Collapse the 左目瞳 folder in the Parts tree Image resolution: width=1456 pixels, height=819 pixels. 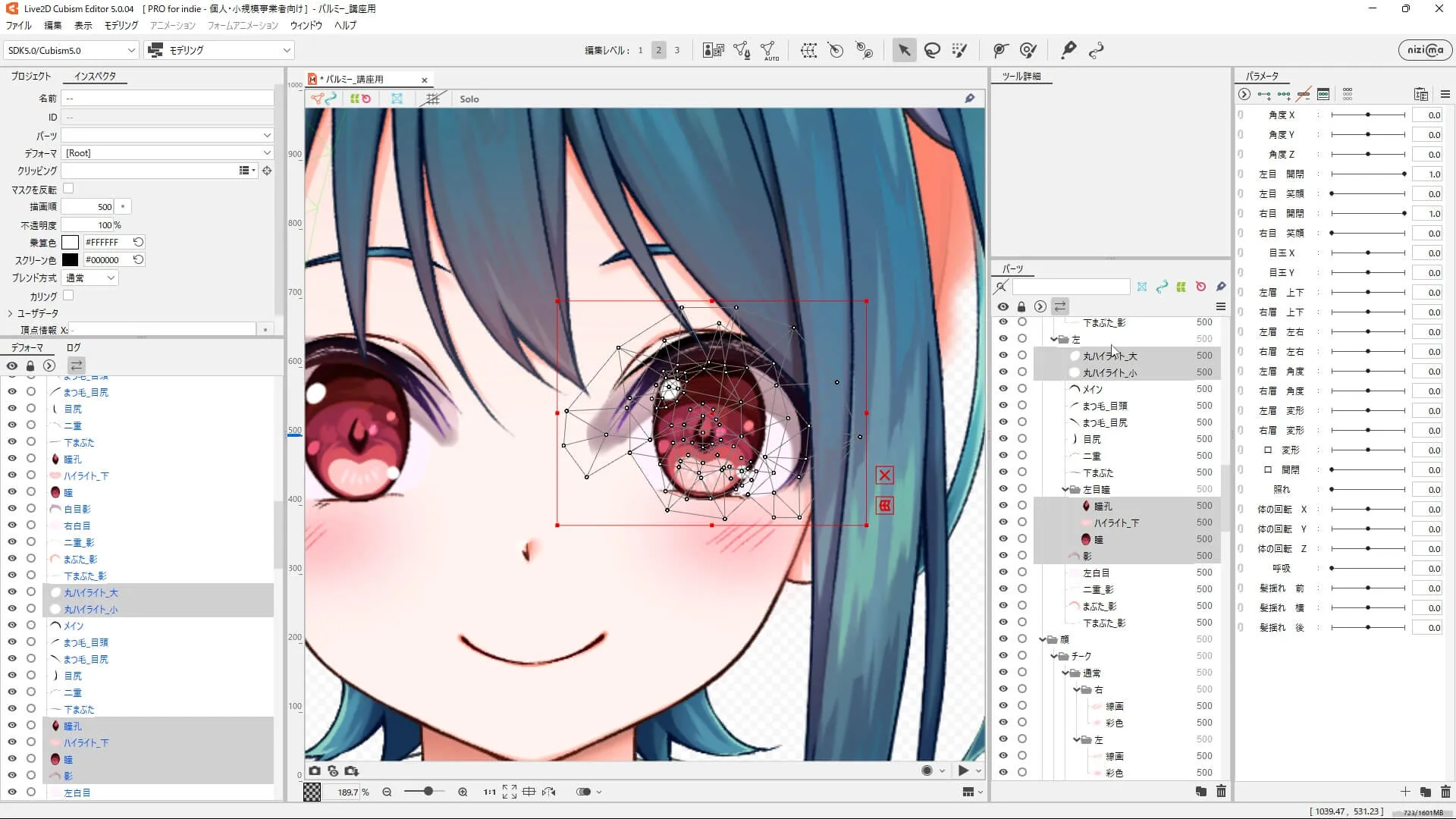pos(1065,490)
